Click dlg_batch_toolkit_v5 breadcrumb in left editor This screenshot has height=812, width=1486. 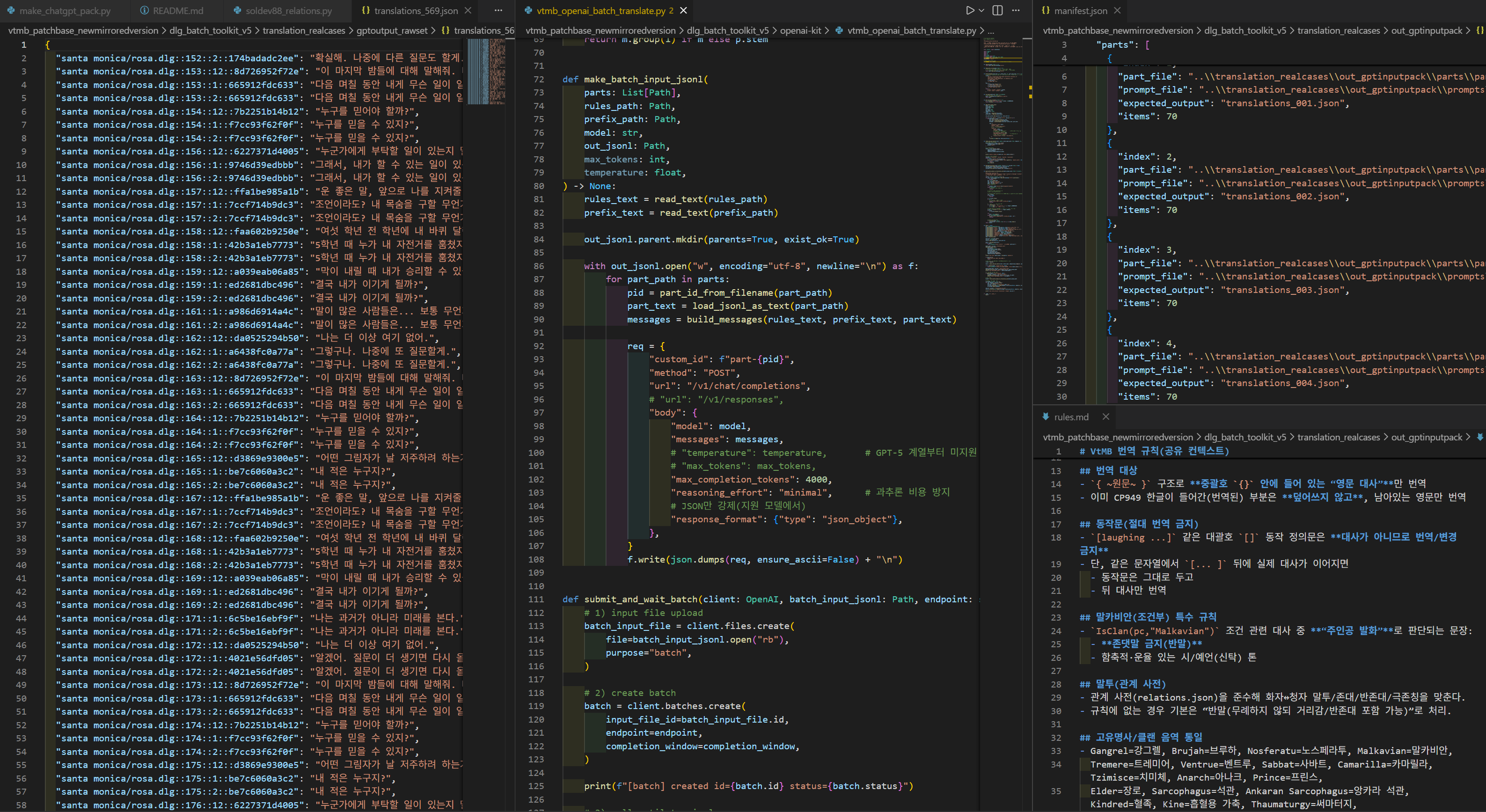[x=210, y=30]
